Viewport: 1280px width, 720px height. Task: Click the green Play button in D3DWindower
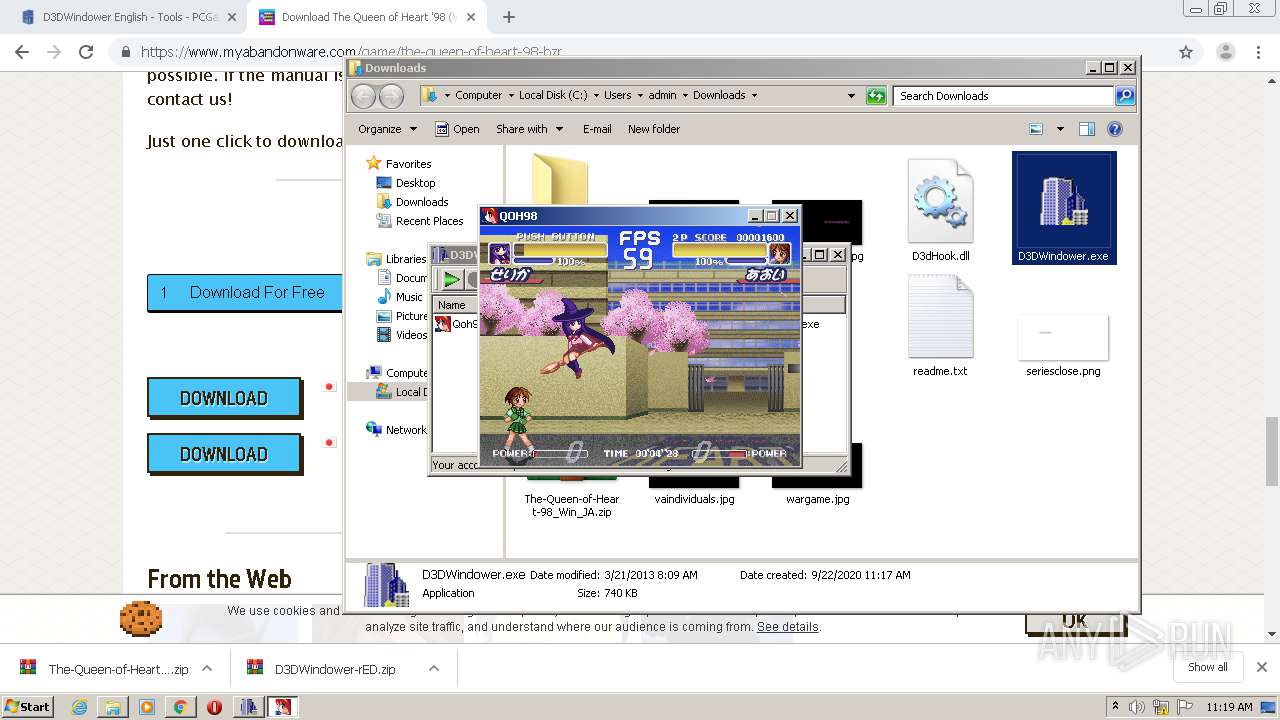[x=452, y=279]
